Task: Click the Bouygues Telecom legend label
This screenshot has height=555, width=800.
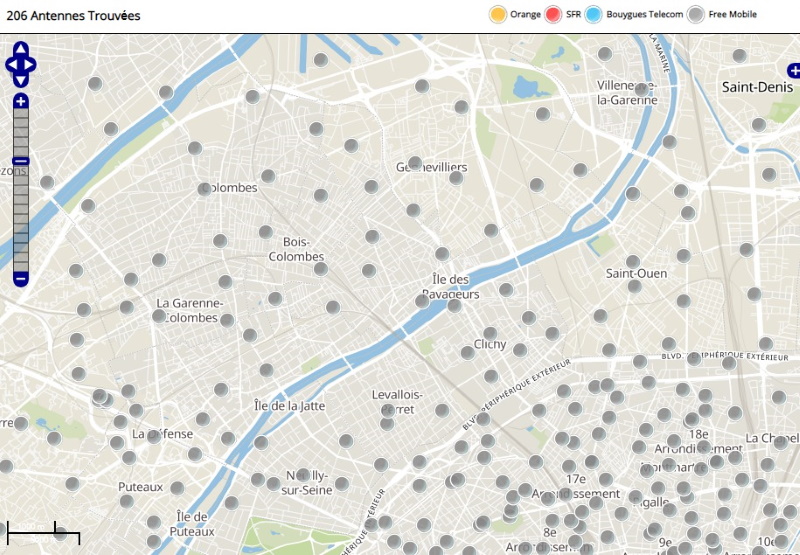Action: point(644,15)
